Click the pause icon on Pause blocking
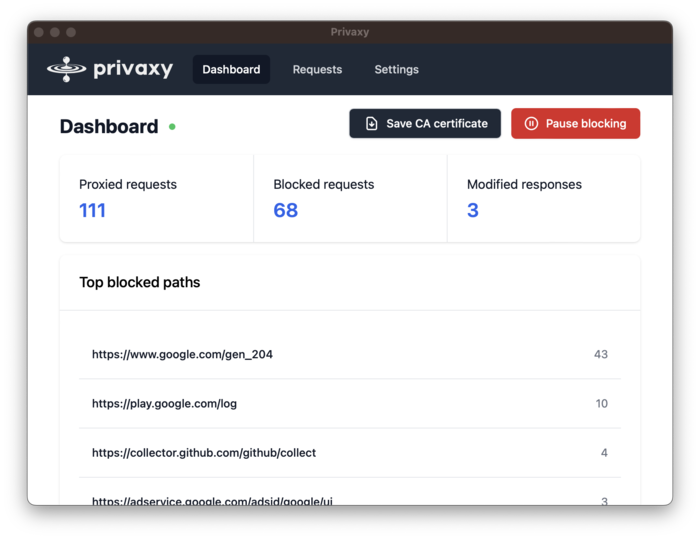 (531, 124)
